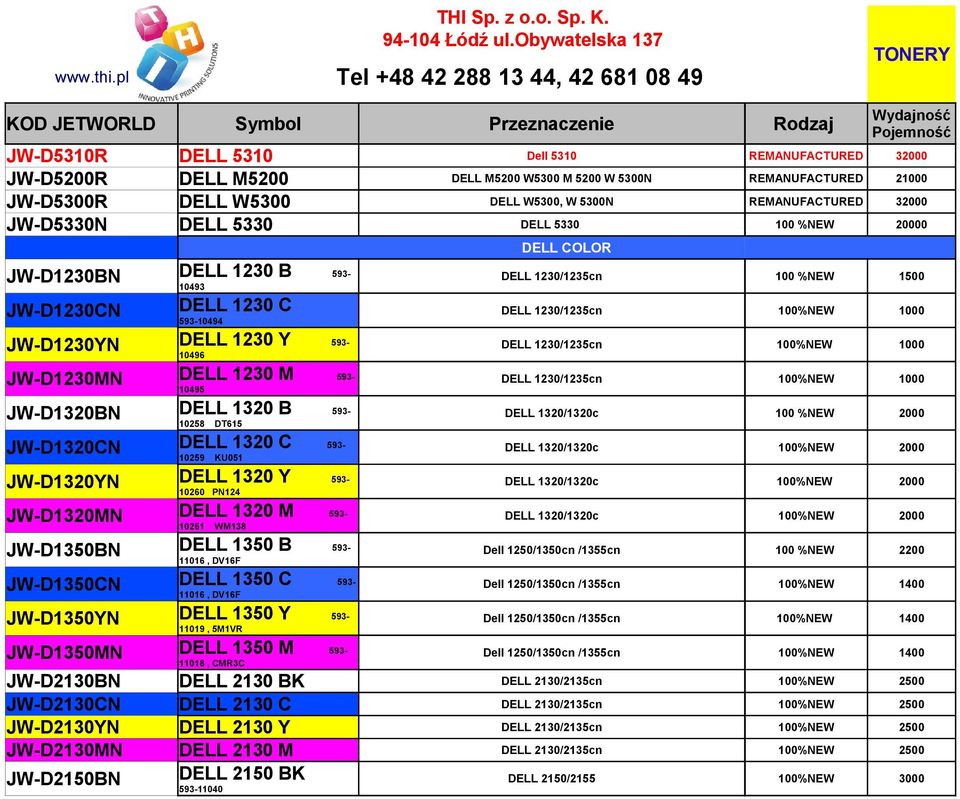Image resolution: width=960 pixels, height=799 pixels.
Task: Click the blue JW-D2130CN code cell
Action: (91, 704)
